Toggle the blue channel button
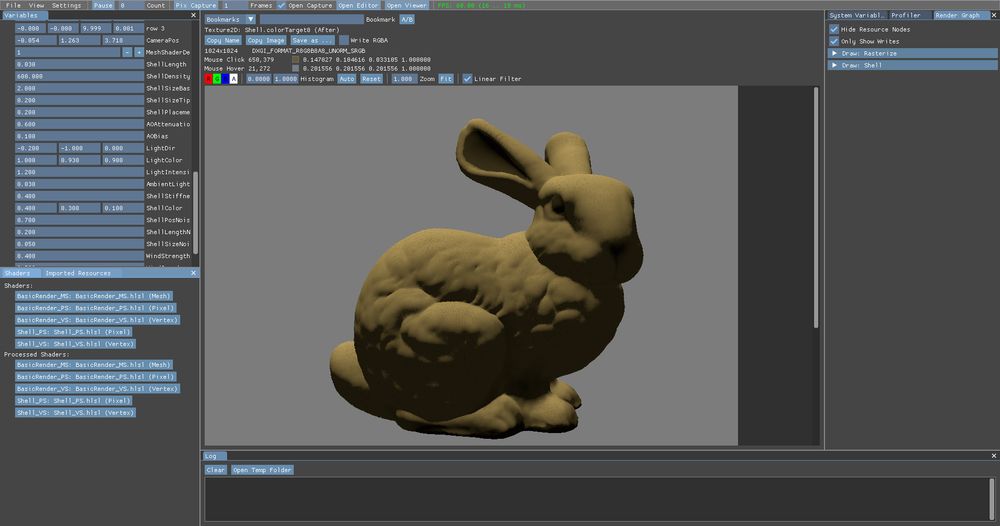This screenshot has height=526, width=1000. (x=225, y=78)
